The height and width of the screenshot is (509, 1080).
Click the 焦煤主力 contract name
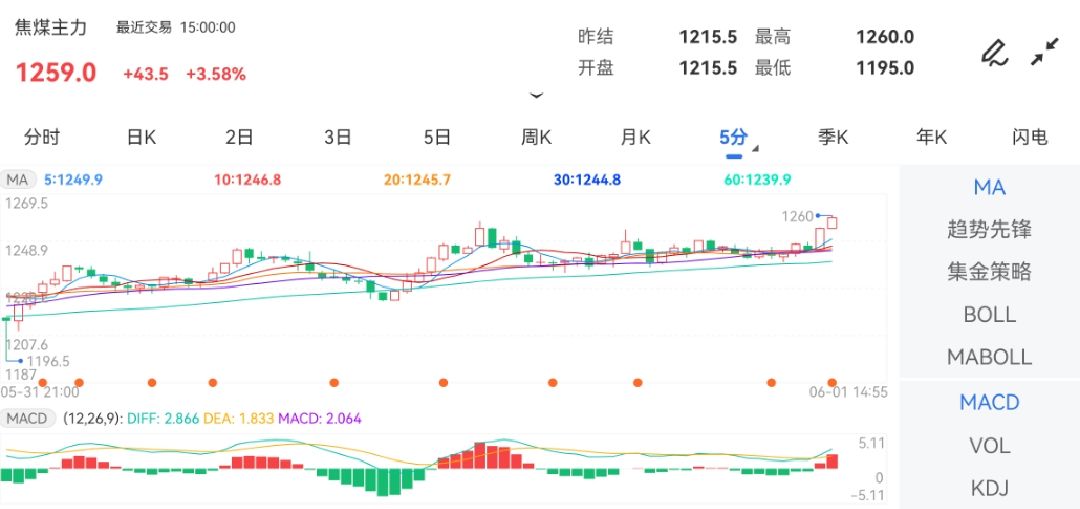pos(52,28)
